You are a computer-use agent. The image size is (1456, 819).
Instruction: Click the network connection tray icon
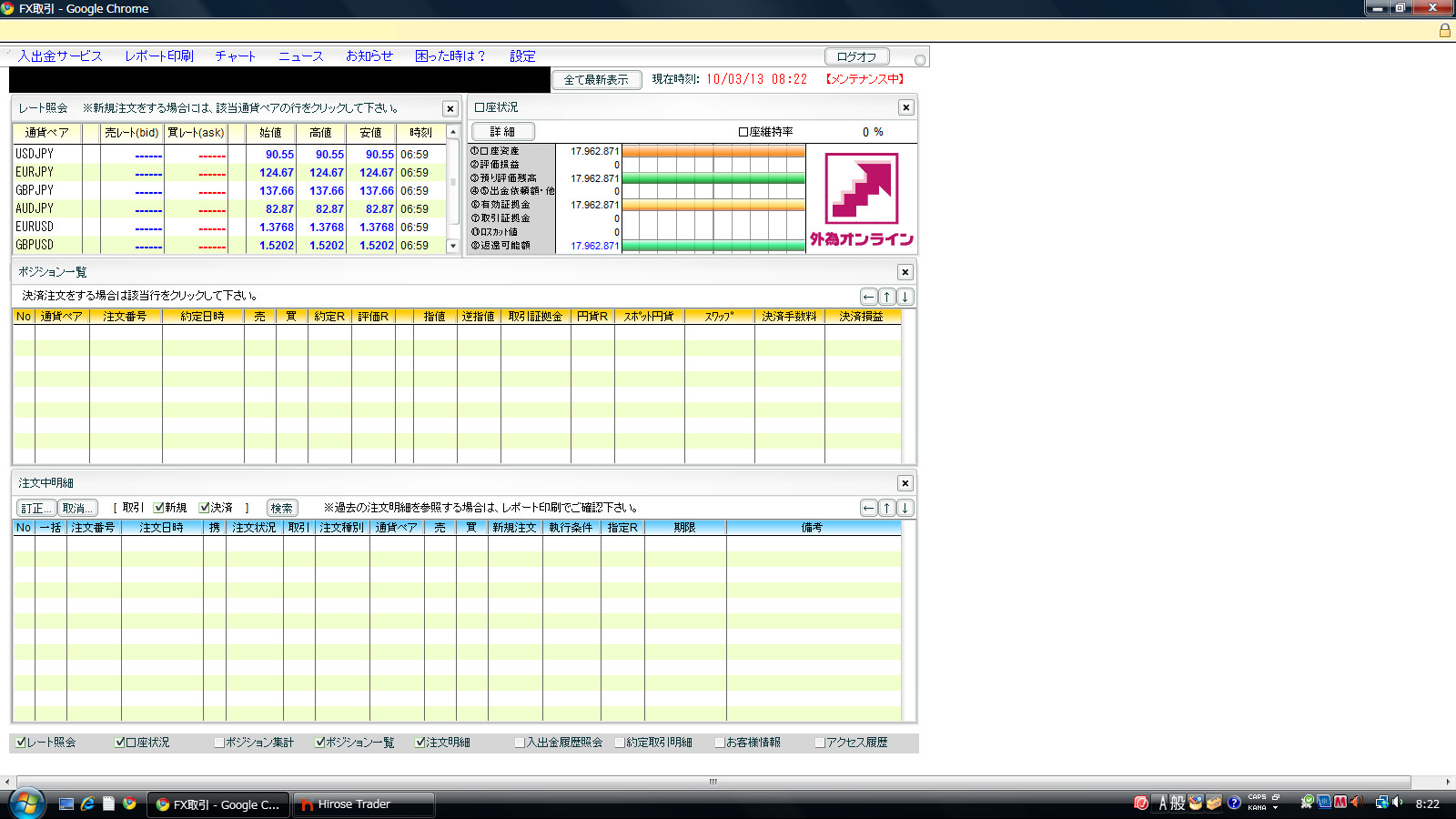(x=1381, y=802)
